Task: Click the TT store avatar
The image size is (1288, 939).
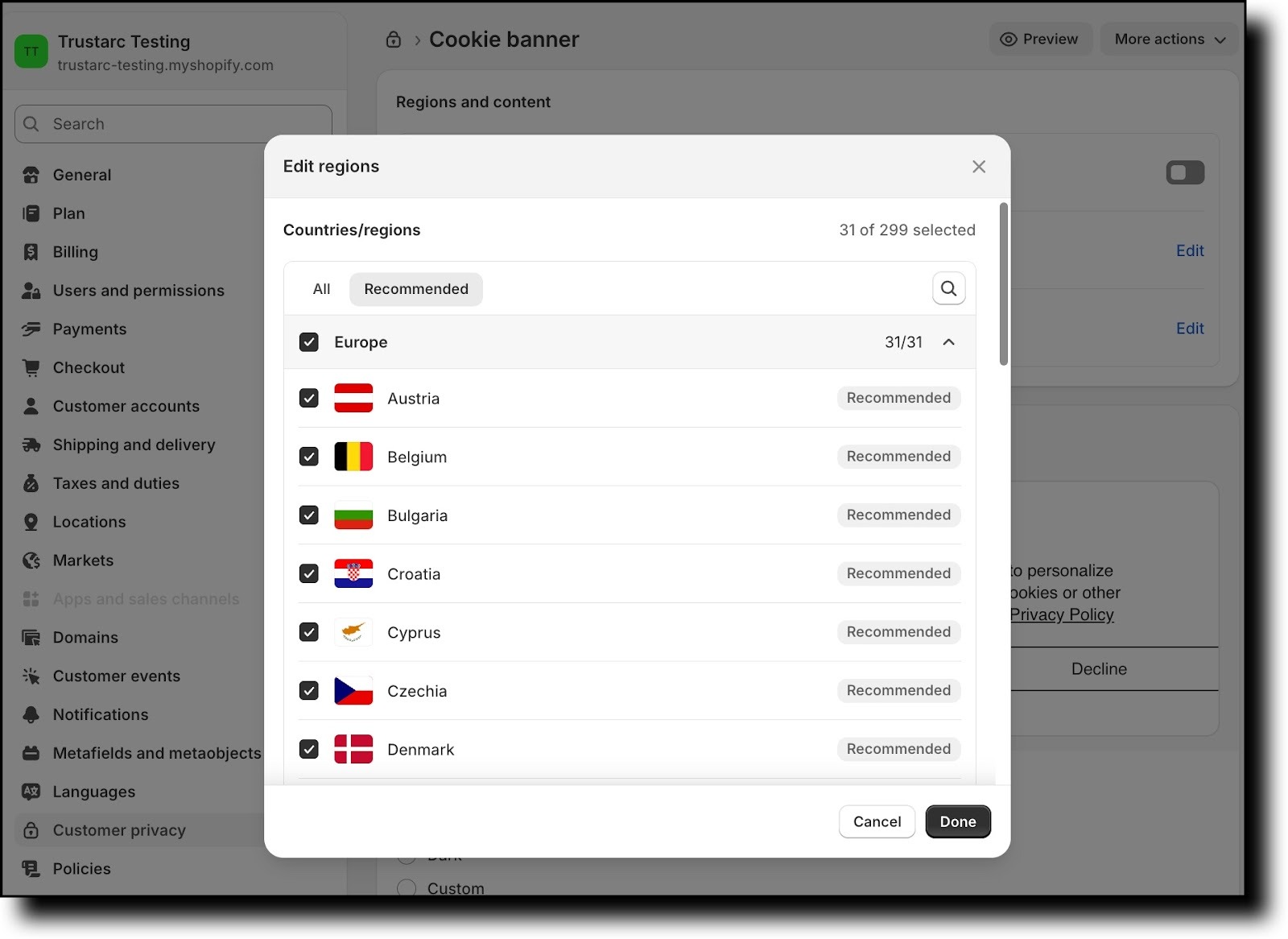Action: [31, 52]
